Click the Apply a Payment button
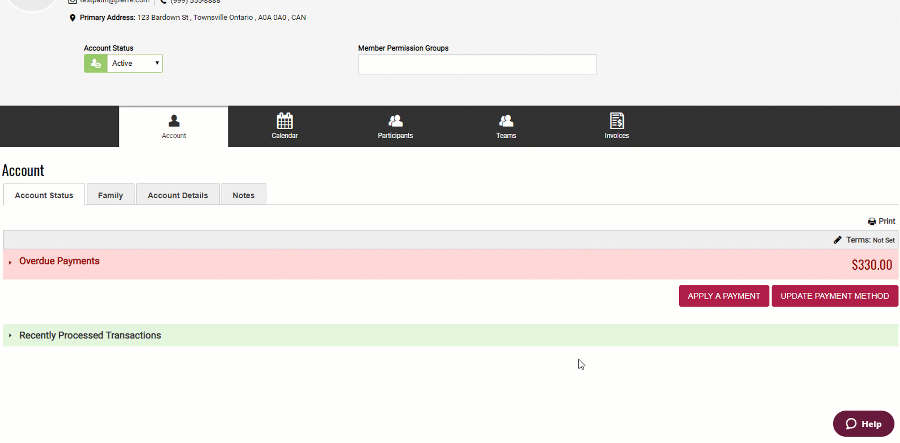This screenshot has height=443, width=900. click(x=723, y=296)
